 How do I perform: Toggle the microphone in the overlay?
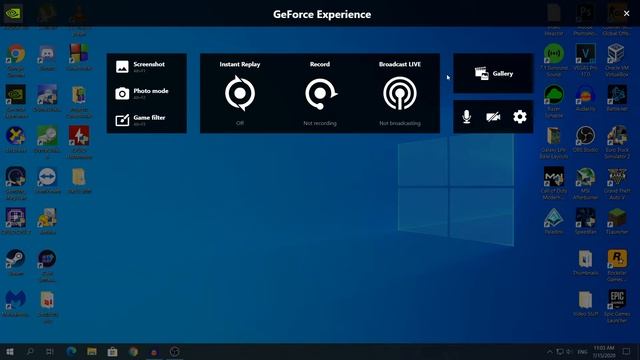(x=467, y=117)
